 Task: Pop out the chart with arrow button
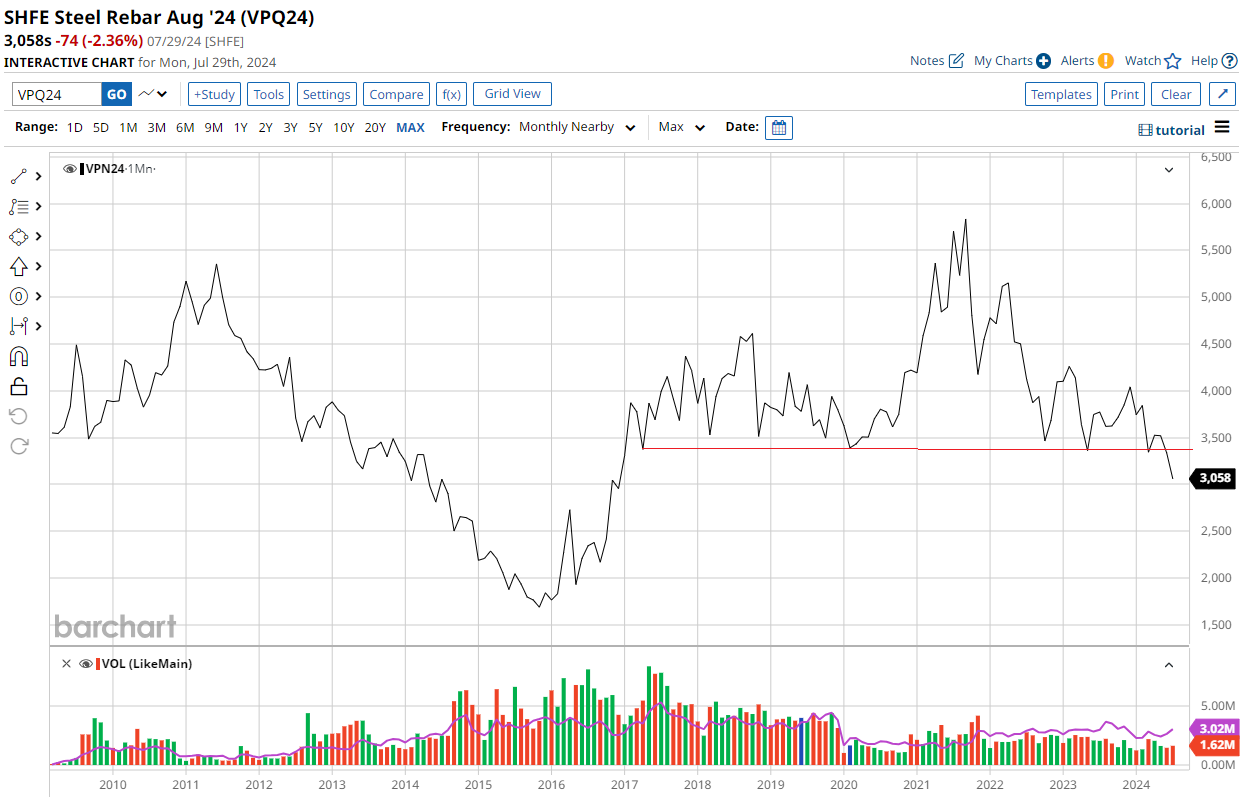(x=1222, y=94)
